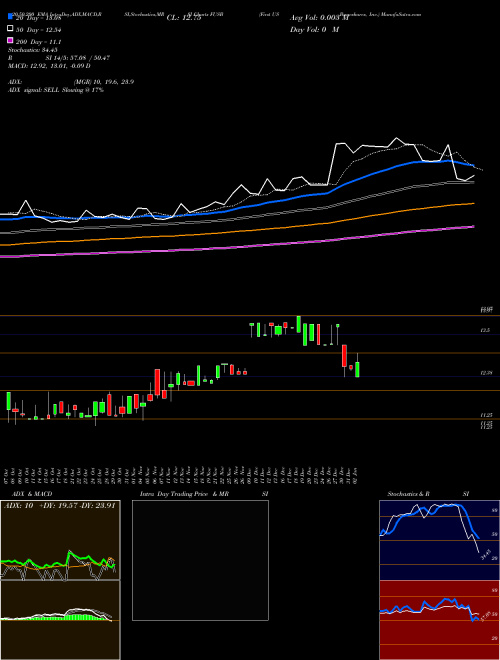The image size is (500, 660).
Task: Click the white 50 Day EMA legend swatch
Action: click(x=10, y=29)
